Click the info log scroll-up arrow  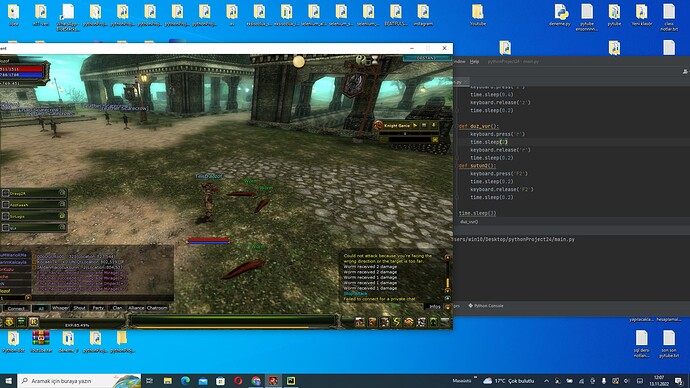(448, 257)
